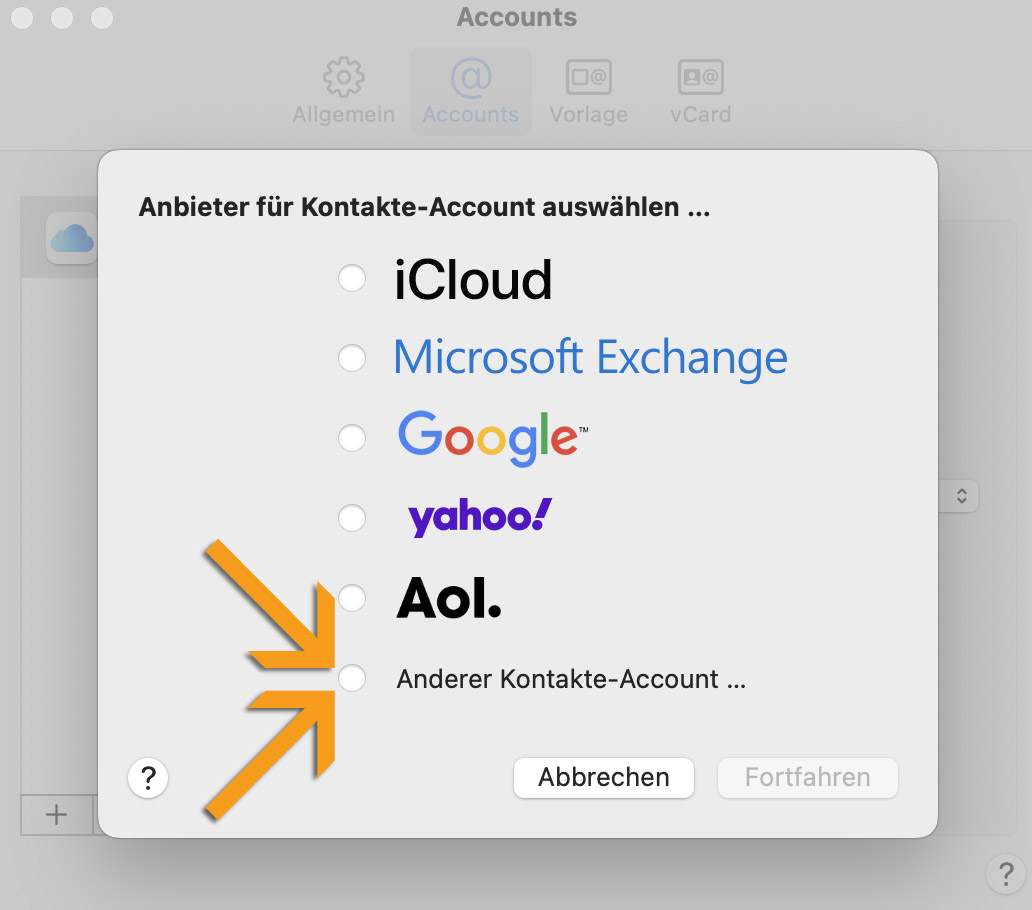The height and width of the screenshot is (910, 1032).
Task: Add account with plus button
Action: pos(57,815)
